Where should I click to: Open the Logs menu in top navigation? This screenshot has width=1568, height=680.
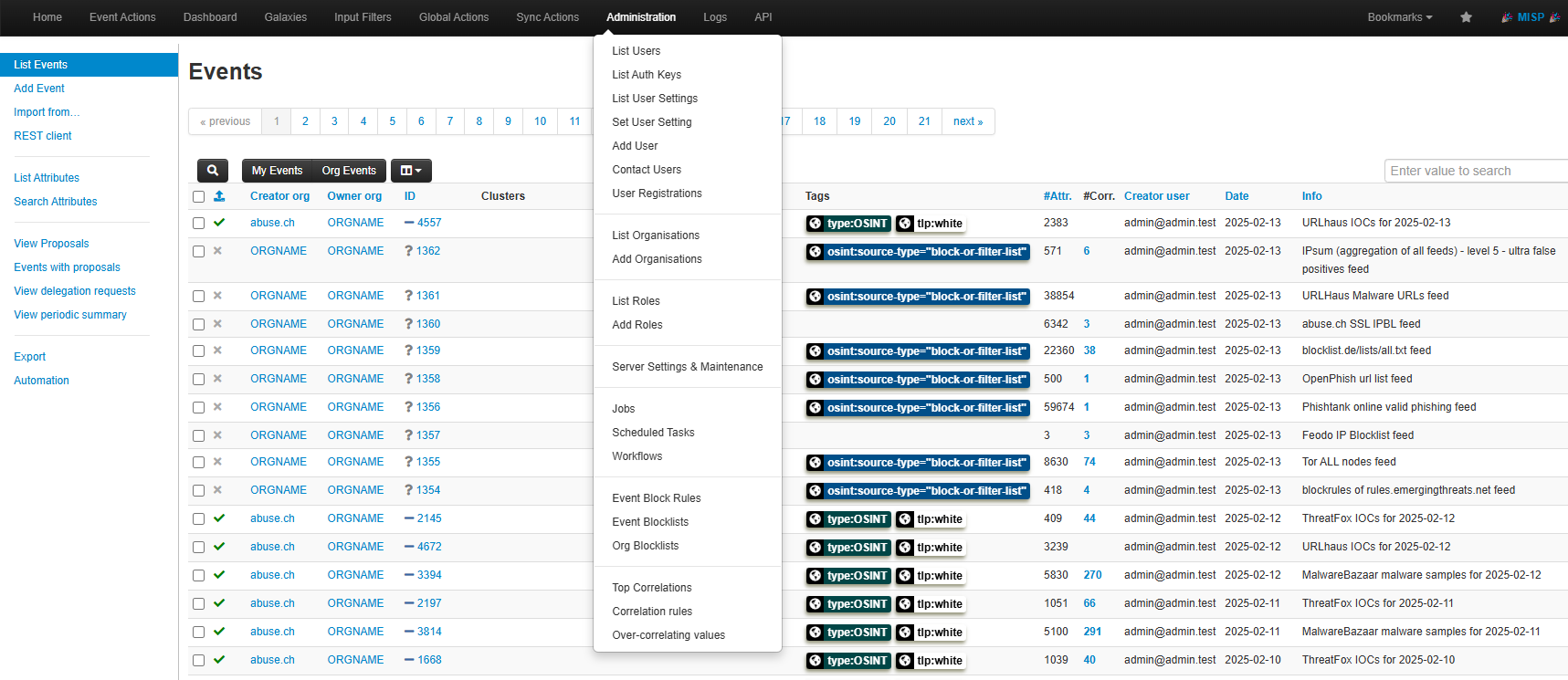(715, 17)
